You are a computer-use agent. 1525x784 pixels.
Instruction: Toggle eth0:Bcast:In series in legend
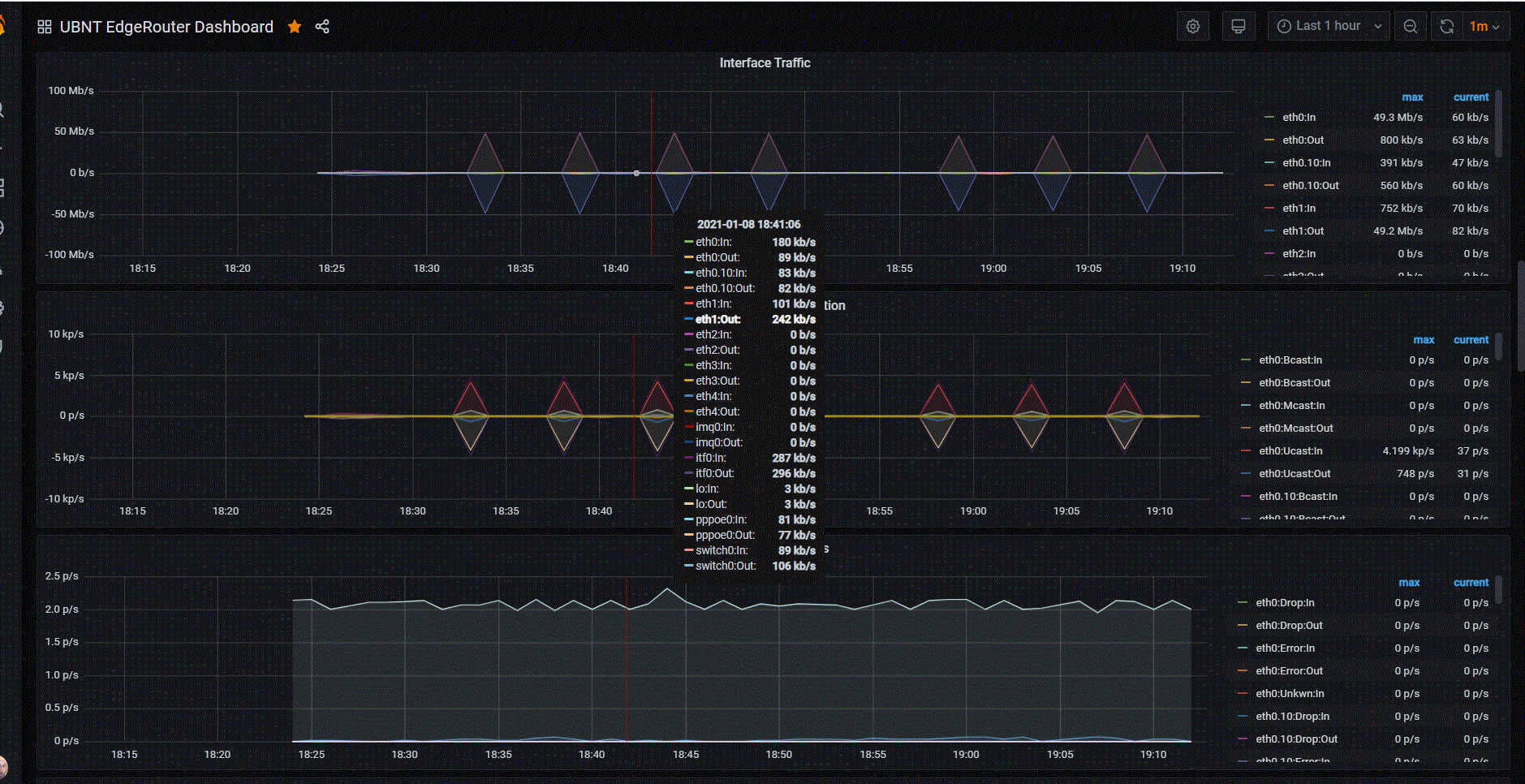(1290, 360)
